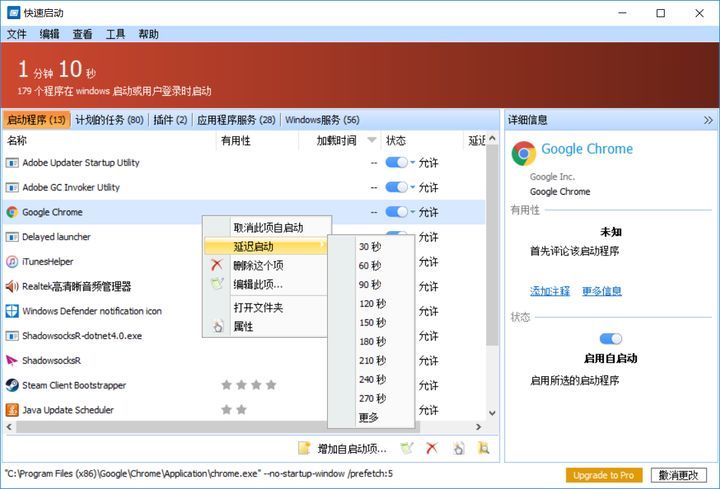Open the 更多信息 link
720x489 pixels.
602,291
